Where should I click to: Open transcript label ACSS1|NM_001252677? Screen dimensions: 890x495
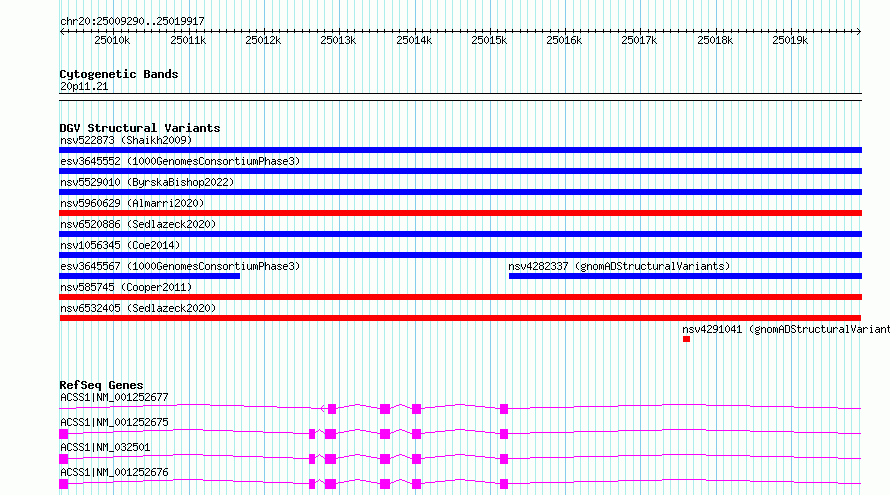[x=114, y=397]
